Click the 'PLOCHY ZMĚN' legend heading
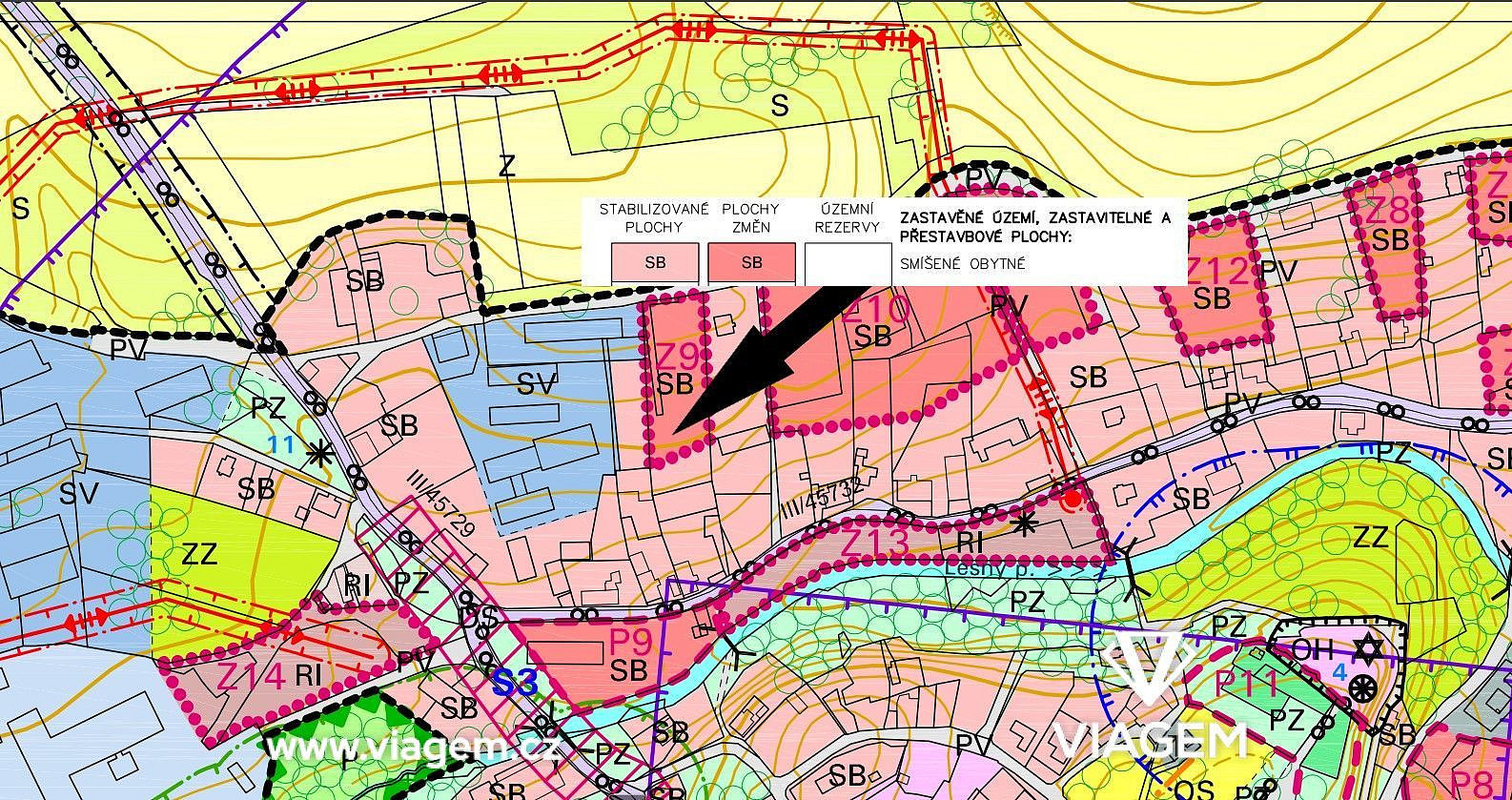The image size is (1512, 800). coord(750,218)
